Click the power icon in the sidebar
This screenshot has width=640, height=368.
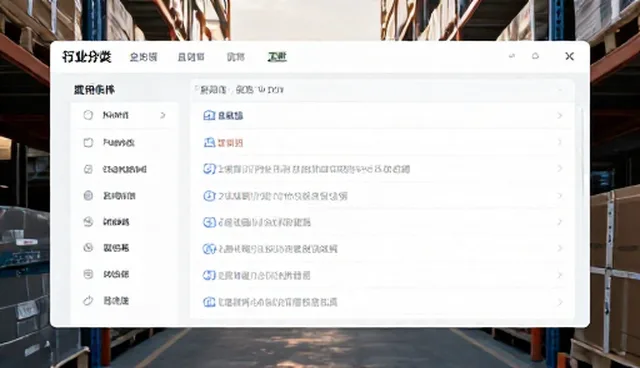[88, 301]
